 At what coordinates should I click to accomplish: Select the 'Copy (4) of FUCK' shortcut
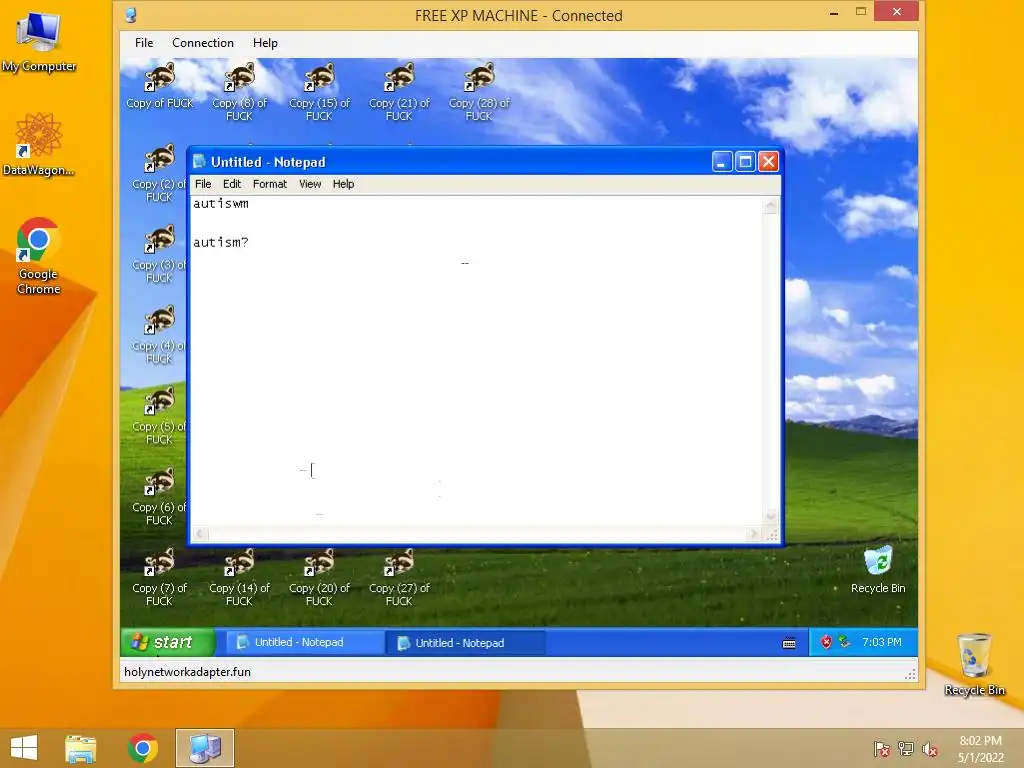click(159, 336)
